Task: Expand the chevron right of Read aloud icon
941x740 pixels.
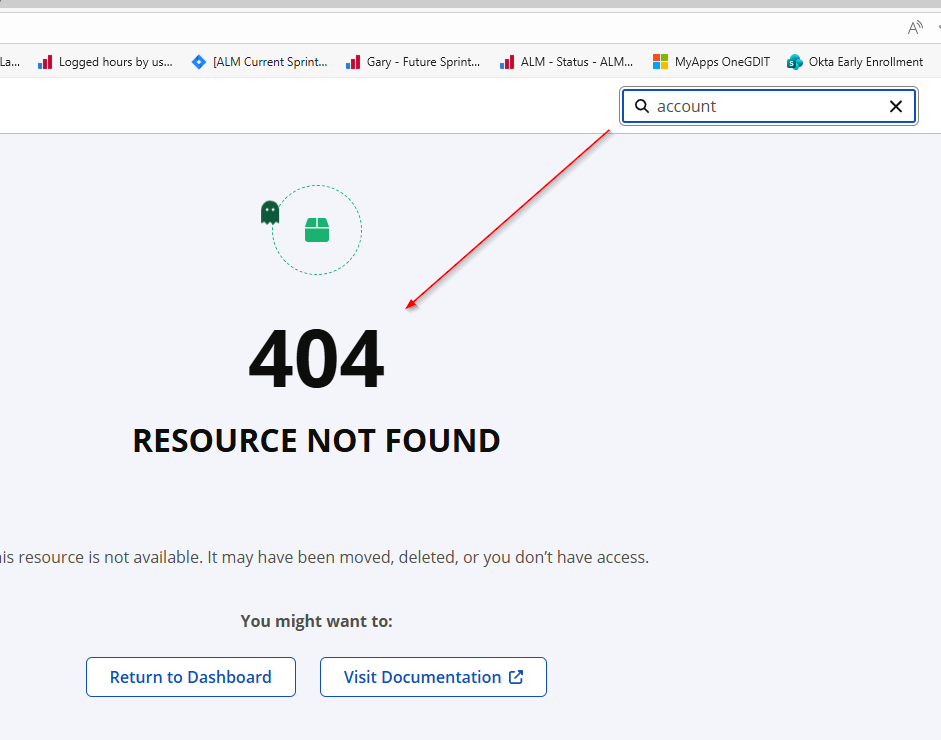Action: coord(937,28)
